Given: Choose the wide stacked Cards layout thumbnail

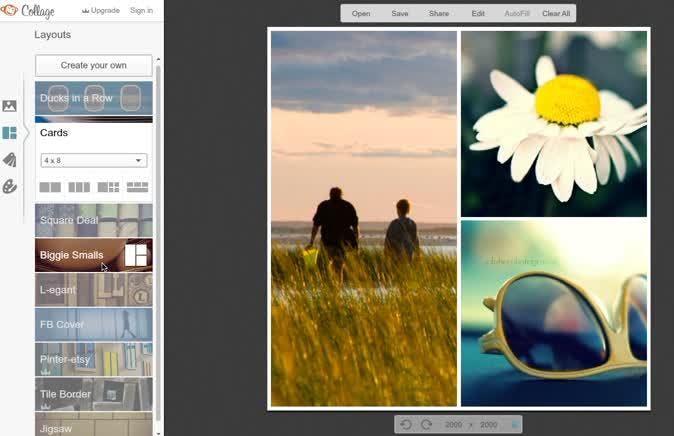Looking at the screenshot, I should (x=138, y=187).
